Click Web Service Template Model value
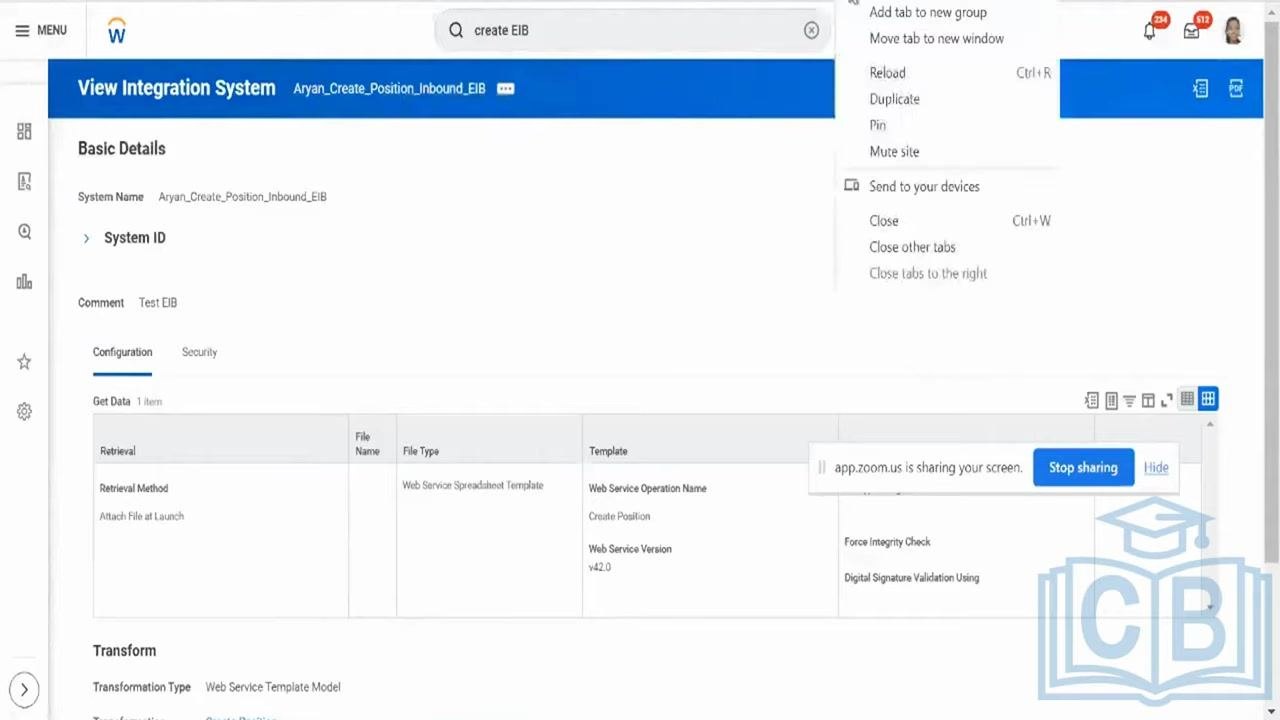 coord(273,687)
